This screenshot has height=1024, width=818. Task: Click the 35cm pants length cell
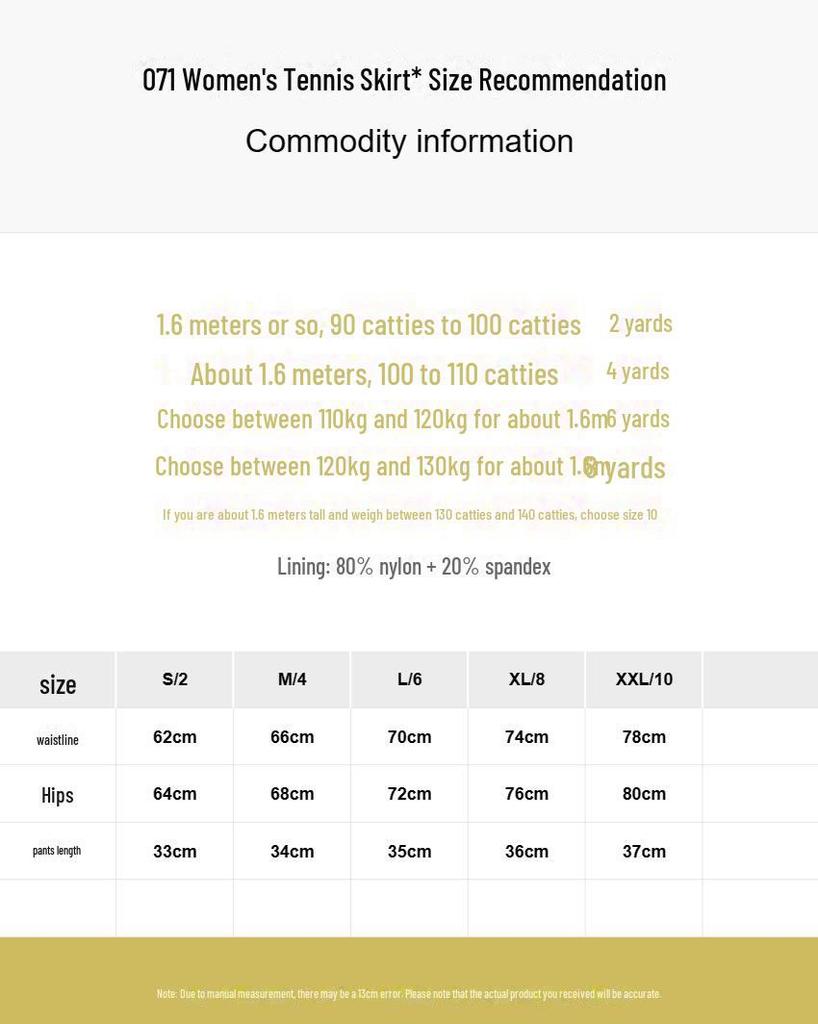click(409, 852)
